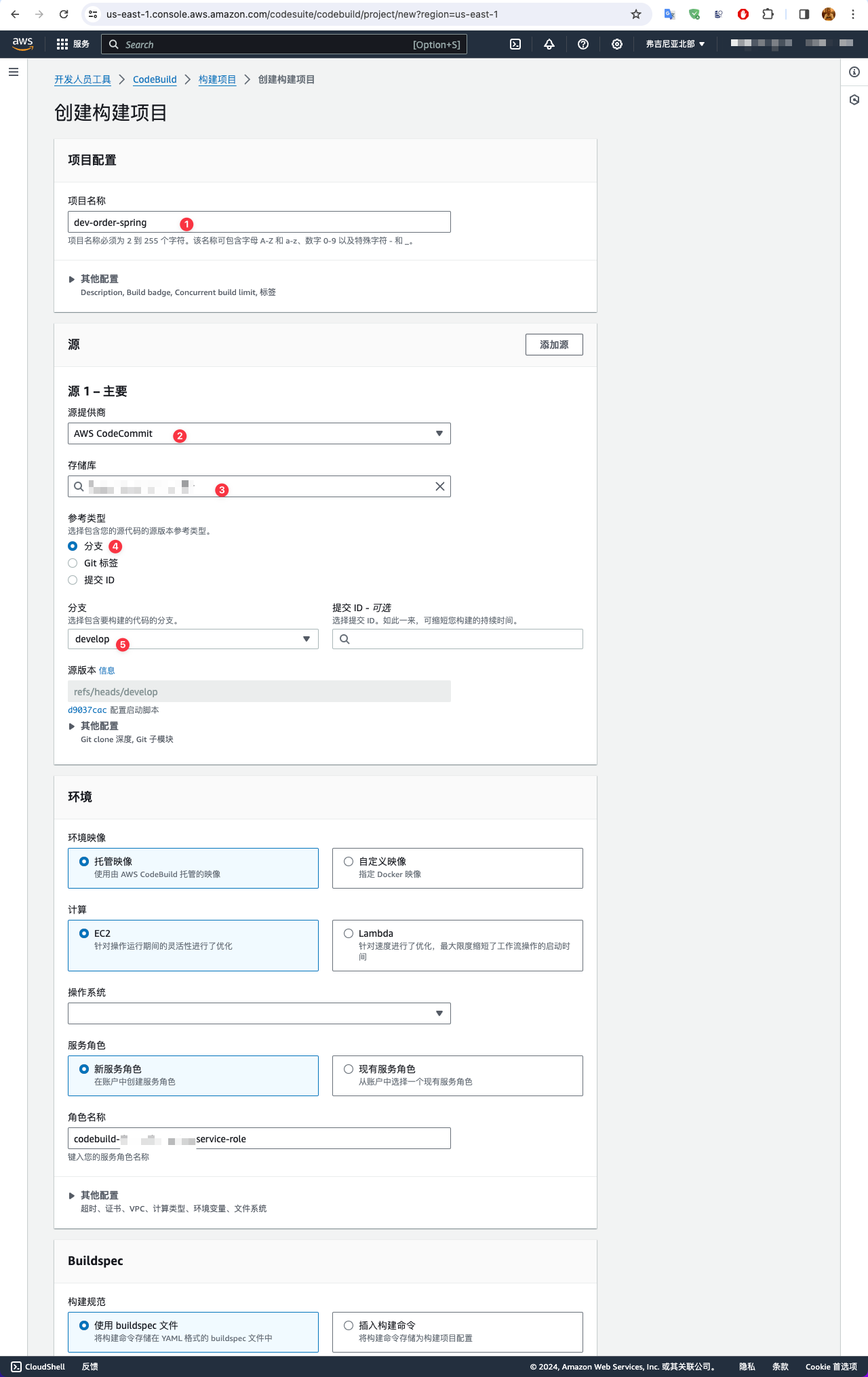Toggle the left hamburger navigation menu
This screenshot has height=1377, width=868.
[x=14, y=72]
